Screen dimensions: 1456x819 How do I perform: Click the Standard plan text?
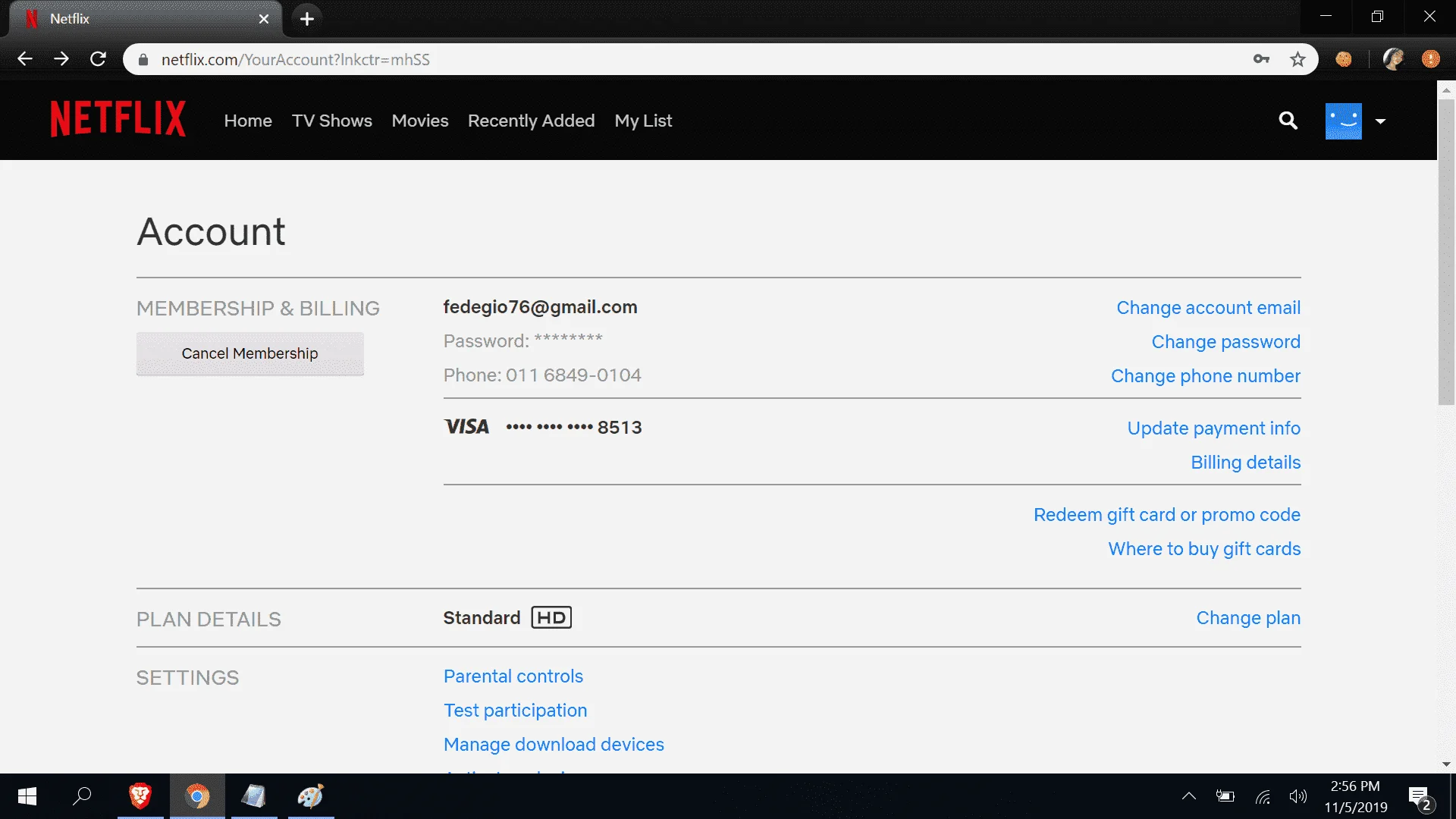(x=482, y=618)
